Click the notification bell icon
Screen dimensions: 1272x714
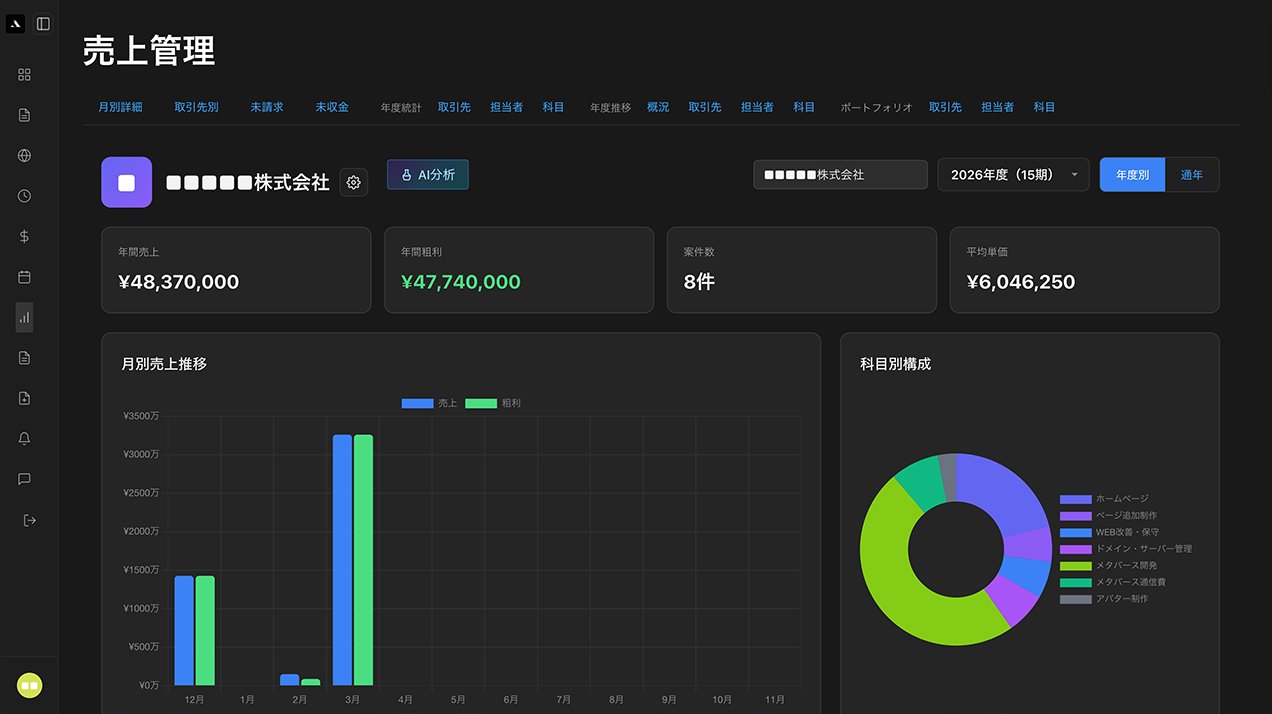25,439
